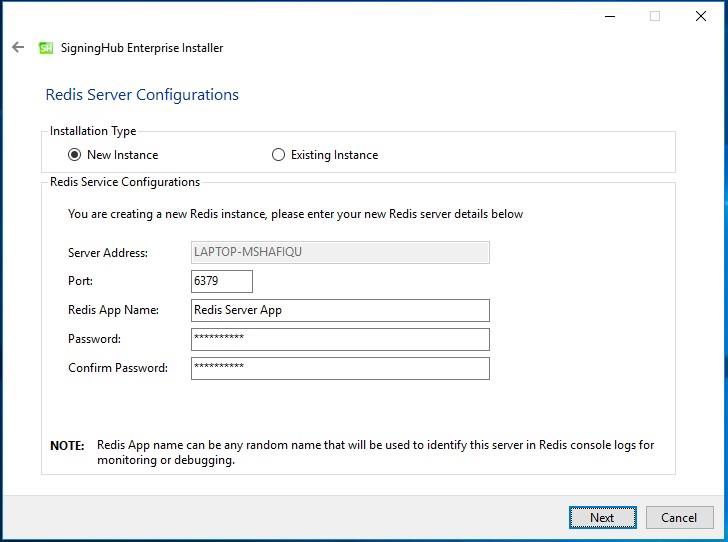The width and height of the screenshot is (728, 542).
Task: Click the Confirm Password label
Action: pyautogui.click(x=118, y=368)
